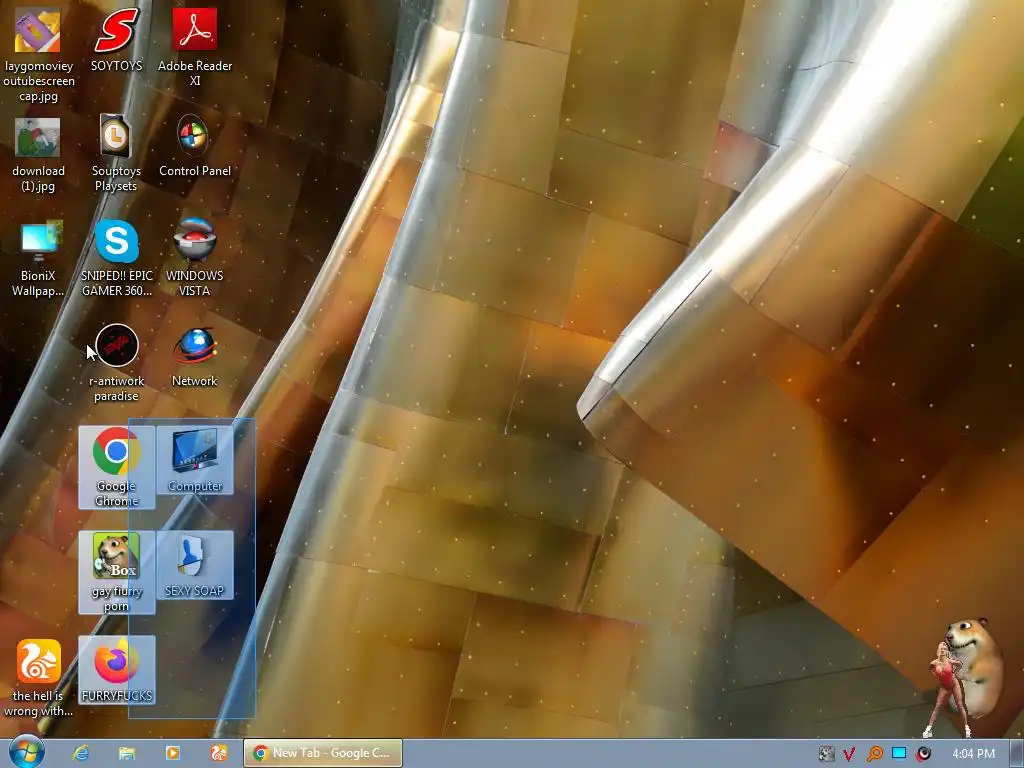This screenshot has width=1024, height=768.
Task: Select the Computer desktop icon
Action: pyautogui.click(x=195, y=460)
